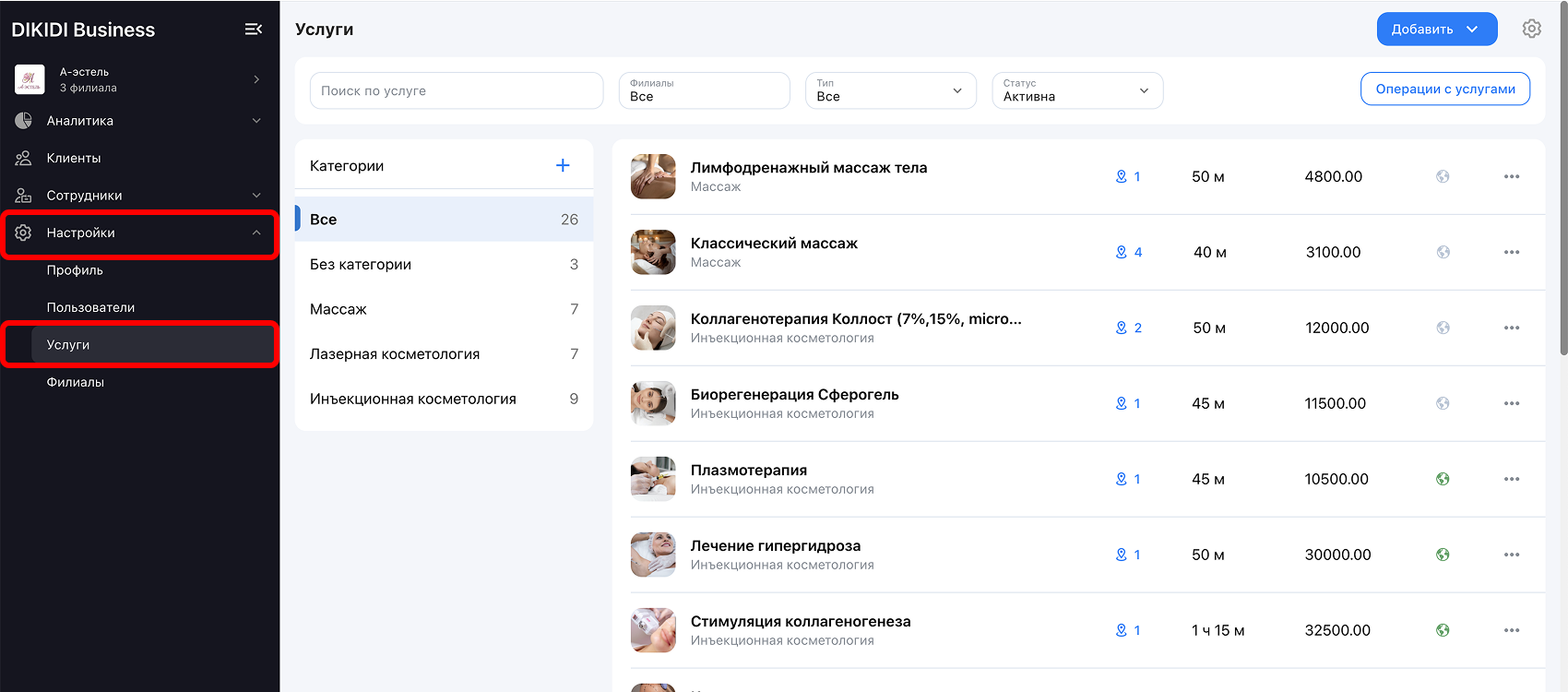Open the Филиалы filter dropdown
Image resolution: width=1568 pixels, height=692 pixels.
click(x=705, y=90)
